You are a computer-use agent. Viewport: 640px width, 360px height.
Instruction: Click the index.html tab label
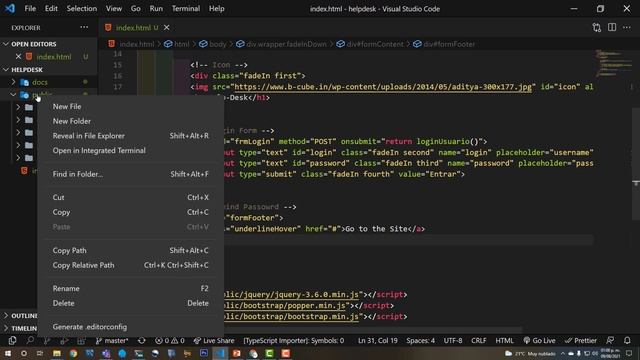133,27
